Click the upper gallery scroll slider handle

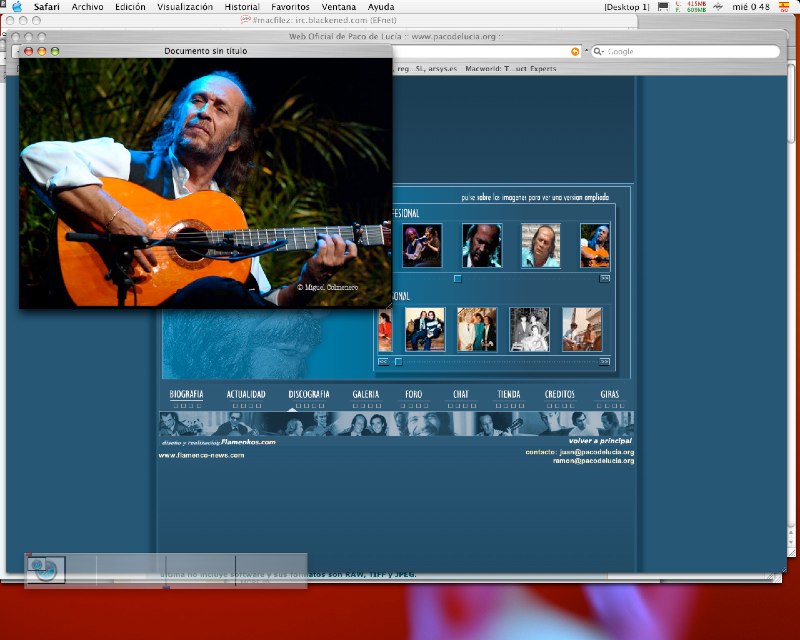coord(457,278)
